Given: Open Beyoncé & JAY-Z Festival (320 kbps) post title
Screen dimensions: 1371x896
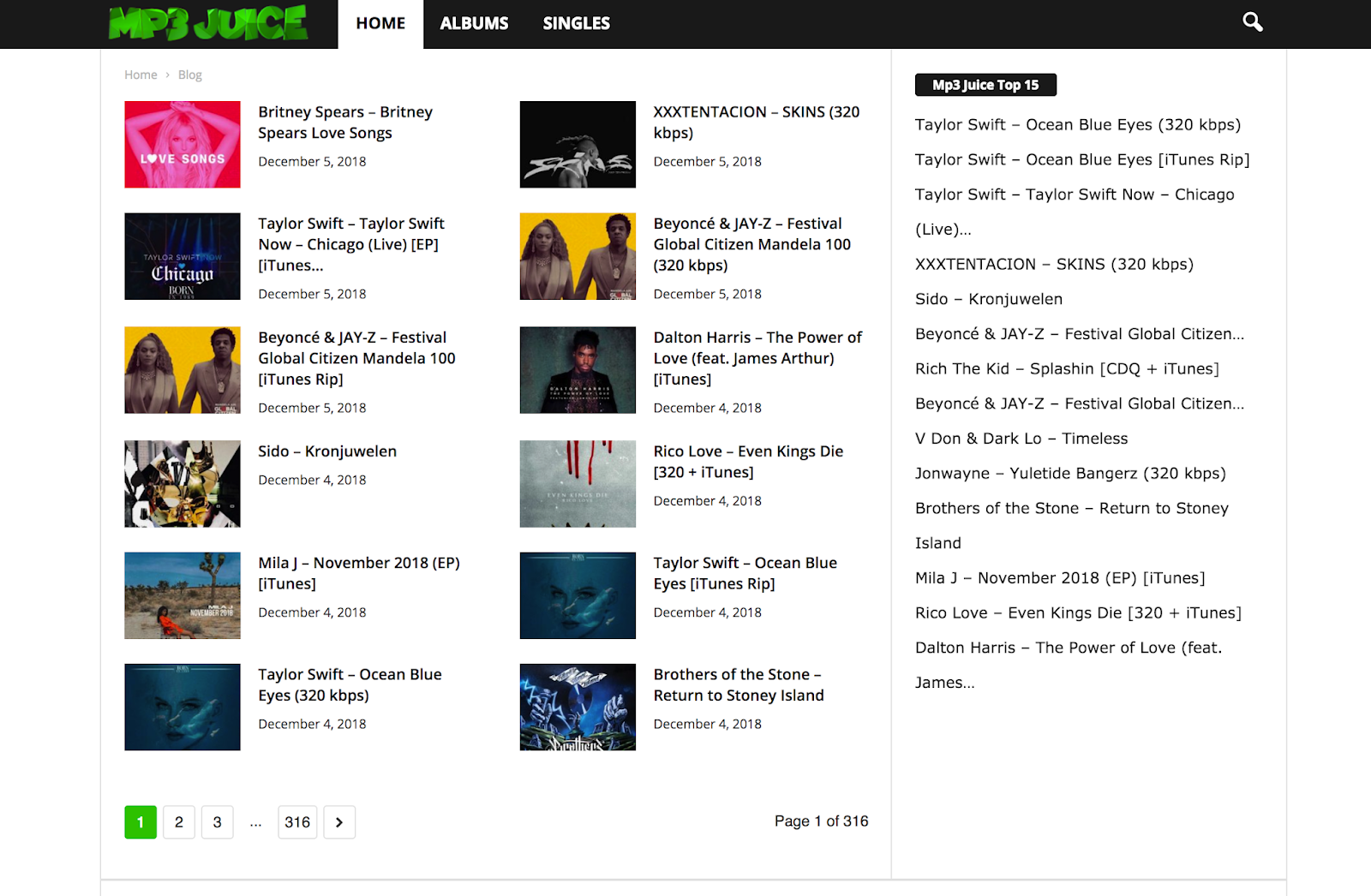Looking at the screenshot, I should [x=752, y=244].
